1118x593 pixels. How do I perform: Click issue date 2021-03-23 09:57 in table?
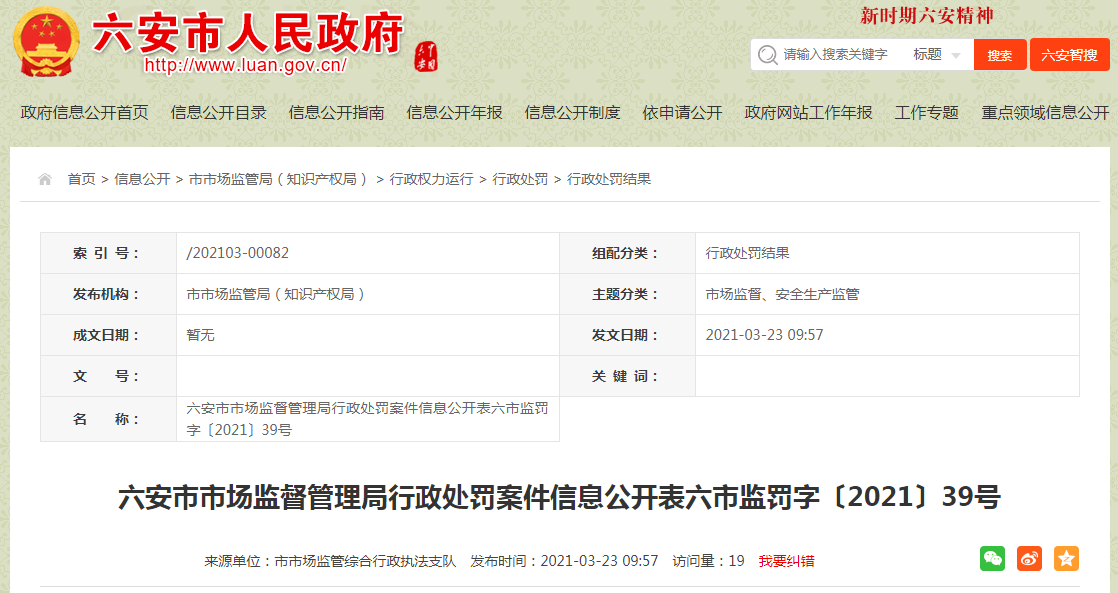point(764,335)
